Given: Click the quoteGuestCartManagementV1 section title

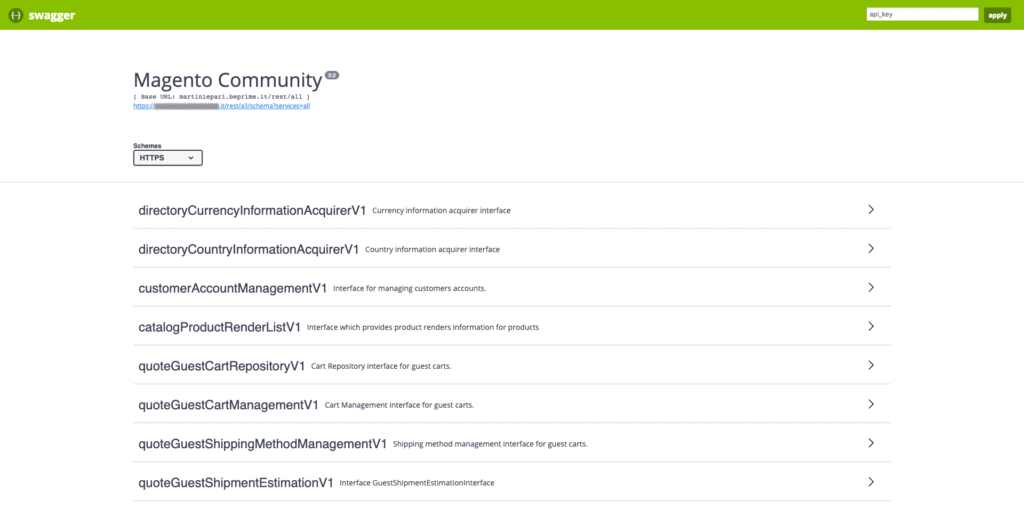Looking at the screenshot, I should [229, 405].
